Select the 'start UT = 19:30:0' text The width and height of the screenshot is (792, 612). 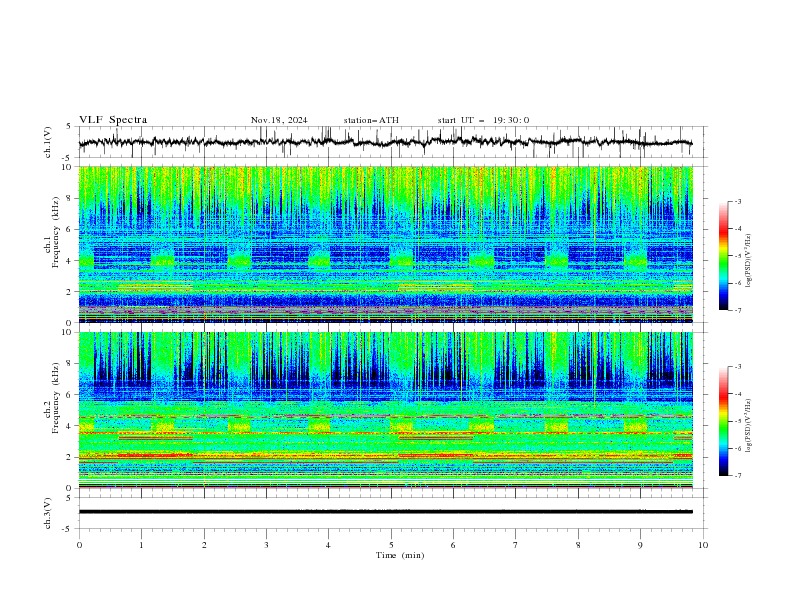pos(483,120)
